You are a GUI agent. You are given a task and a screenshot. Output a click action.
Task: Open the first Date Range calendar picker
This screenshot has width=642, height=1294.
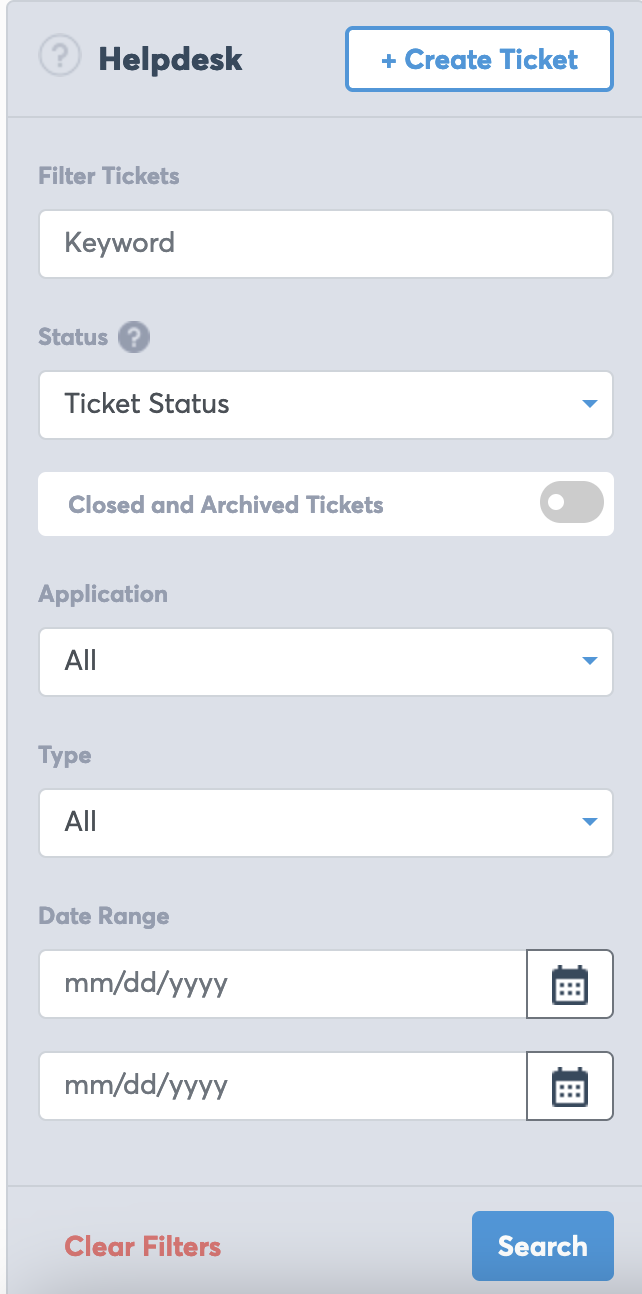[570, 984]
